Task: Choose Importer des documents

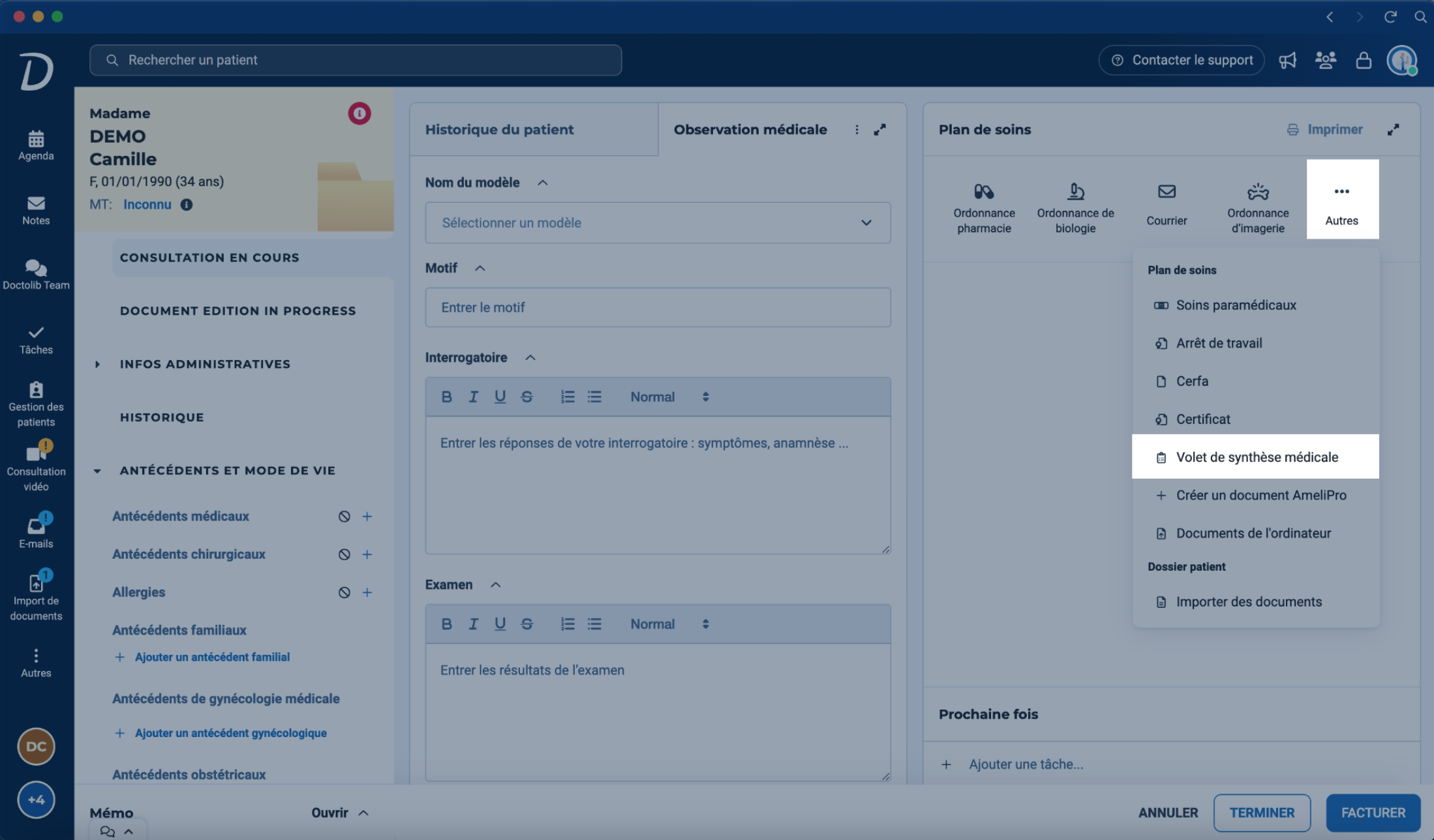Action: [1255, 602]
